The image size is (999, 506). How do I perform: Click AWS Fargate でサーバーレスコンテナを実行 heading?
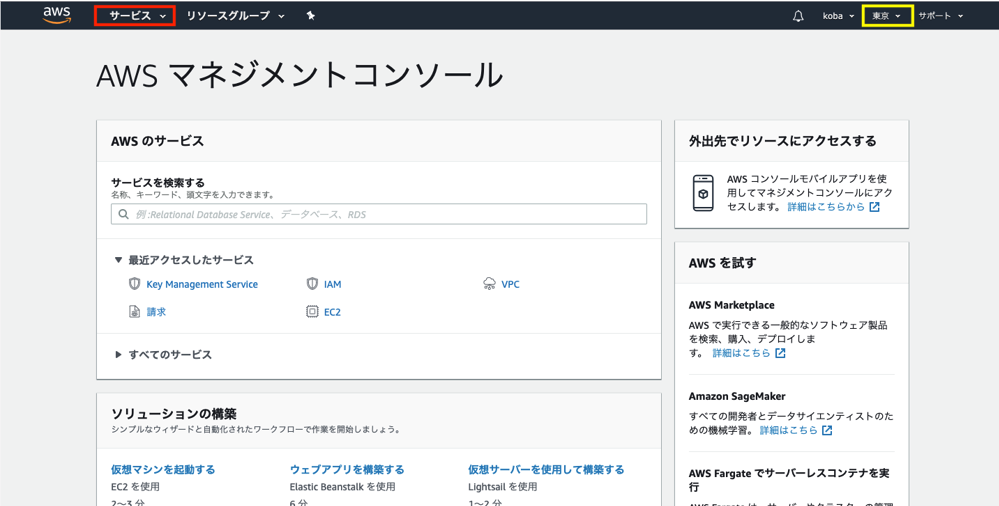(789, 480)
